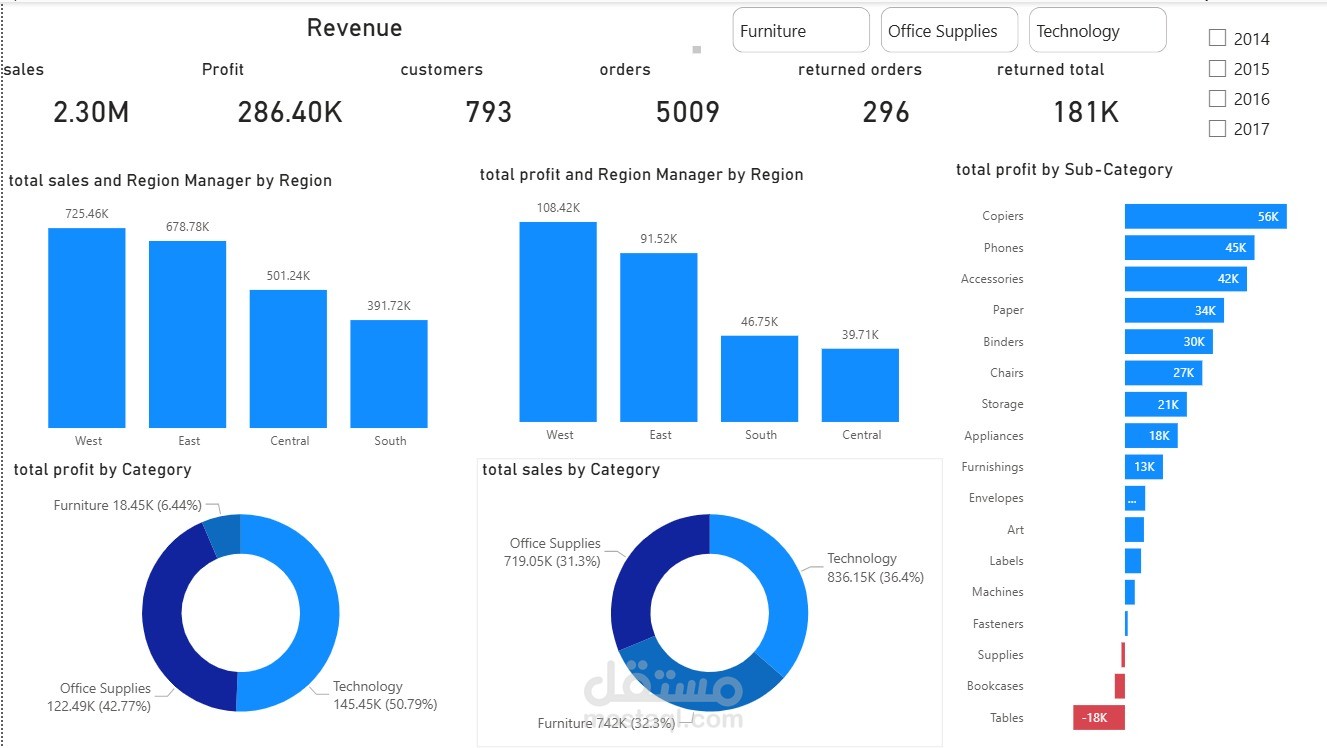Viewport: 1327px width, 748px height.
Task: Click the 'total profit by Sub-Category' chart title
Action: [x=1064, y=170]
